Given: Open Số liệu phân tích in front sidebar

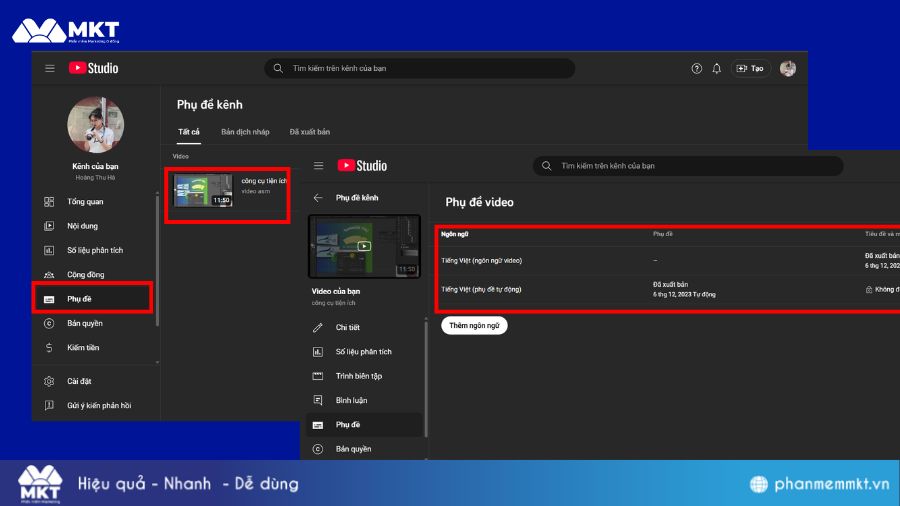Looking at the screenshot, I should [x=363, y=352].
